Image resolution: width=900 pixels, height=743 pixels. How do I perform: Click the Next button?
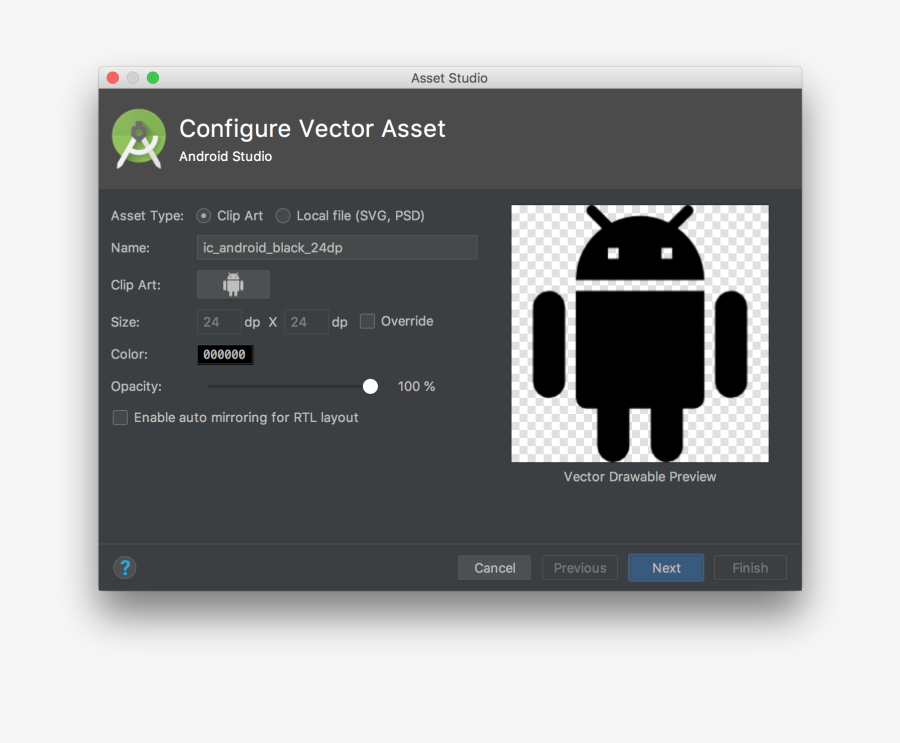click(x=665, y=567)
